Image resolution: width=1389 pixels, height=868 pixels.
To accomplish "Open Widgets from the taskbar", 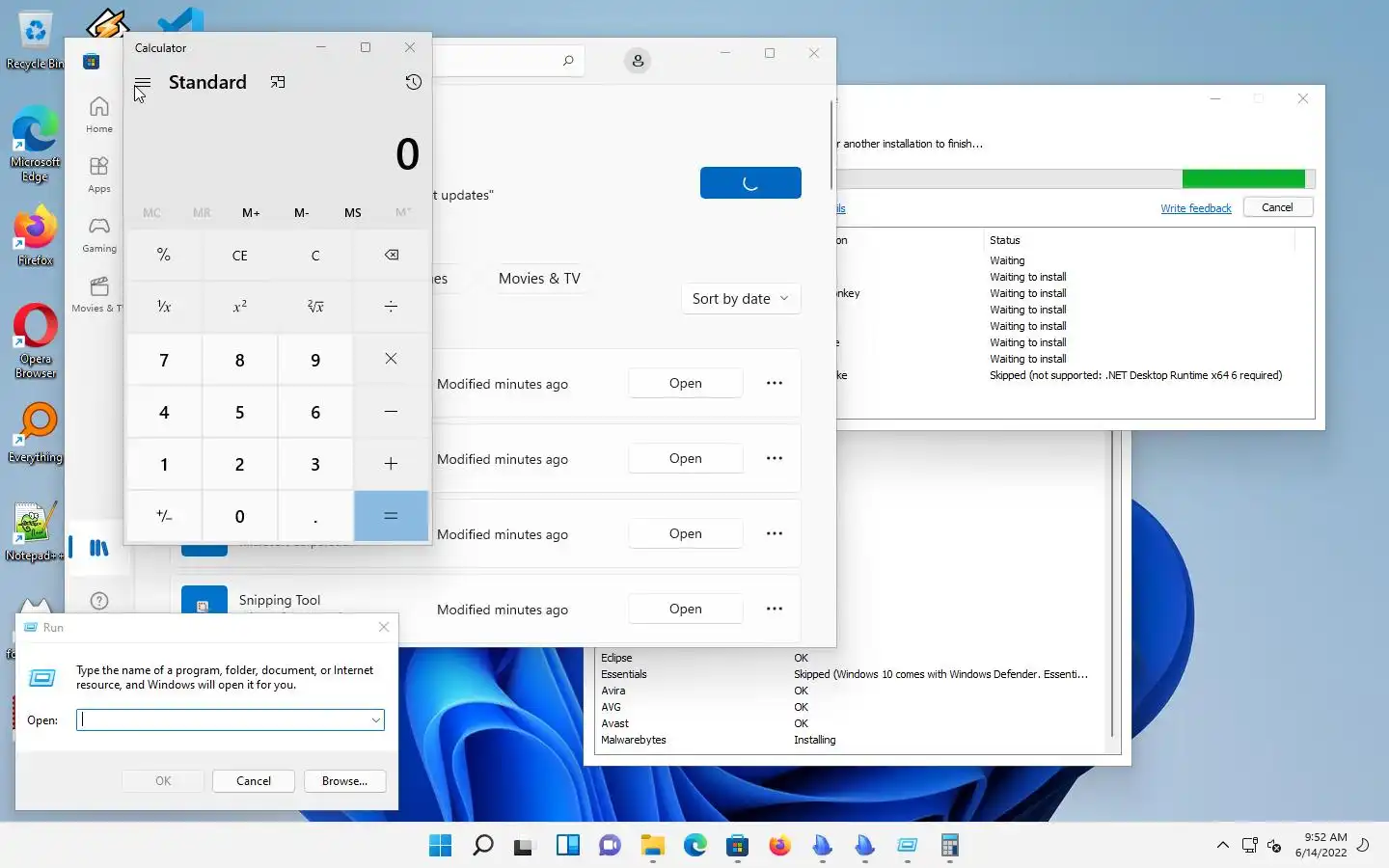I will coord(567,846).
